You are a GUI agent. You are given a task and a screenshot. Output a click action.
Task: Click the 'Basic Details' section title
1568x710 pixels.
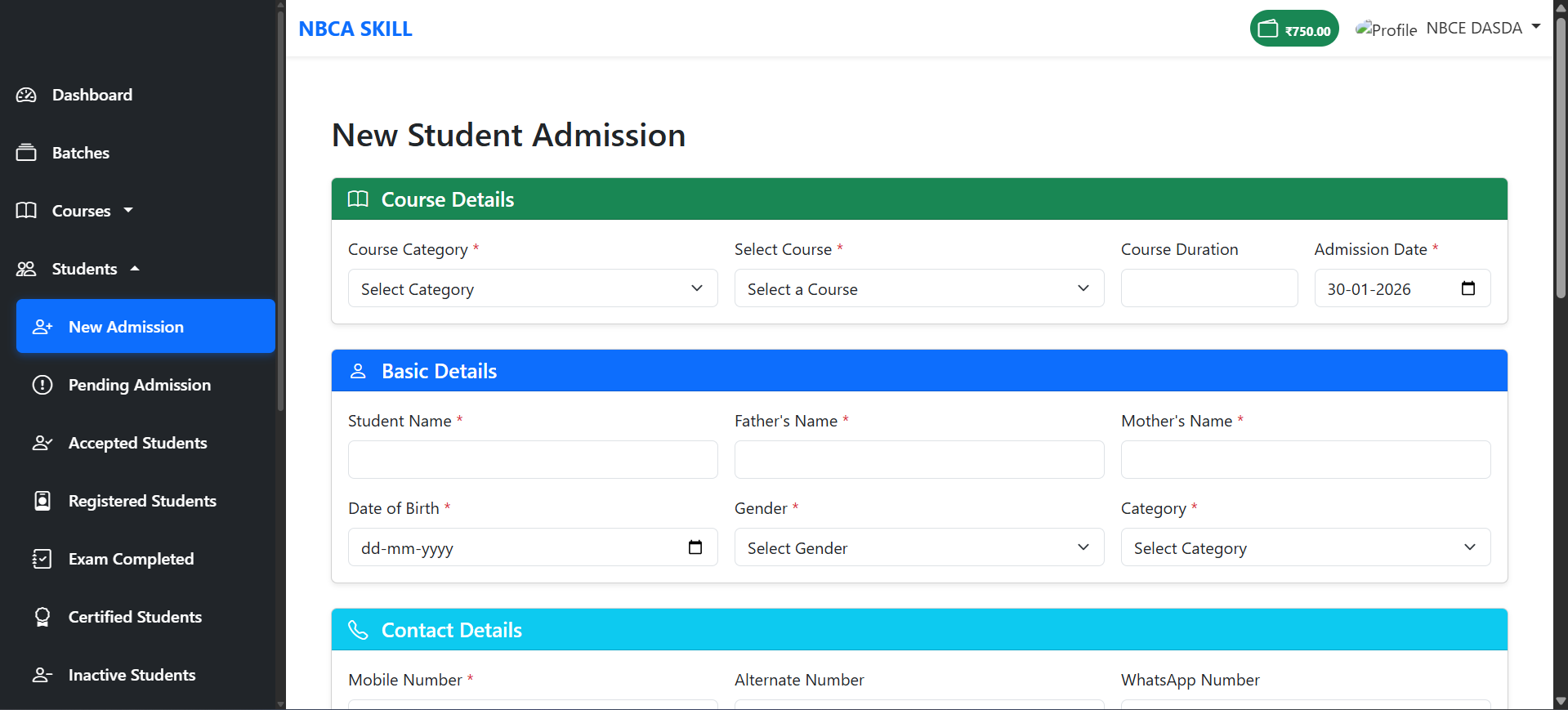(439, 371)
